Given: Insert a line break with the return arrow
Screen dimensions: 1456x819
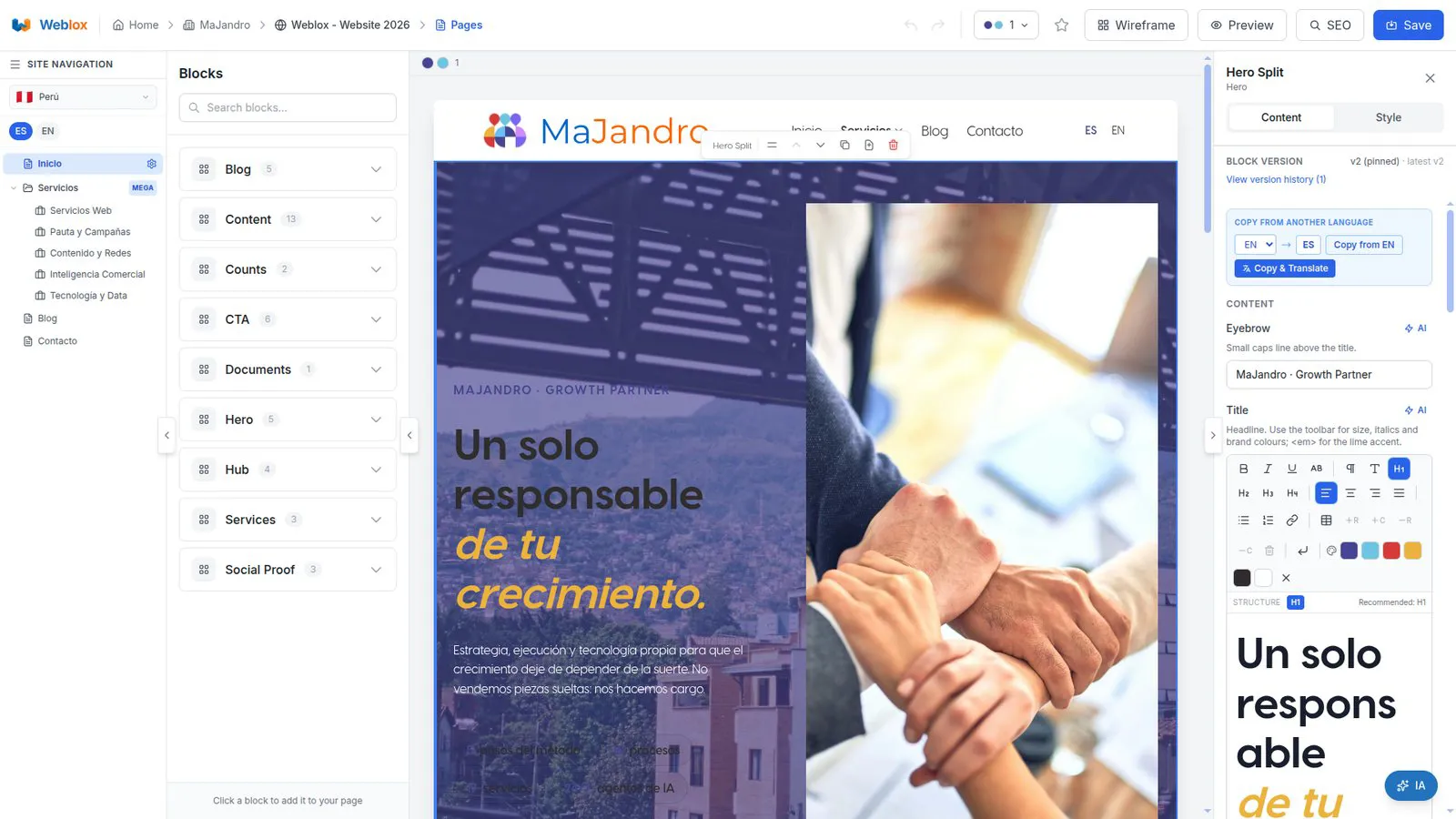Looking at the screenshot, I should 1303,551.
